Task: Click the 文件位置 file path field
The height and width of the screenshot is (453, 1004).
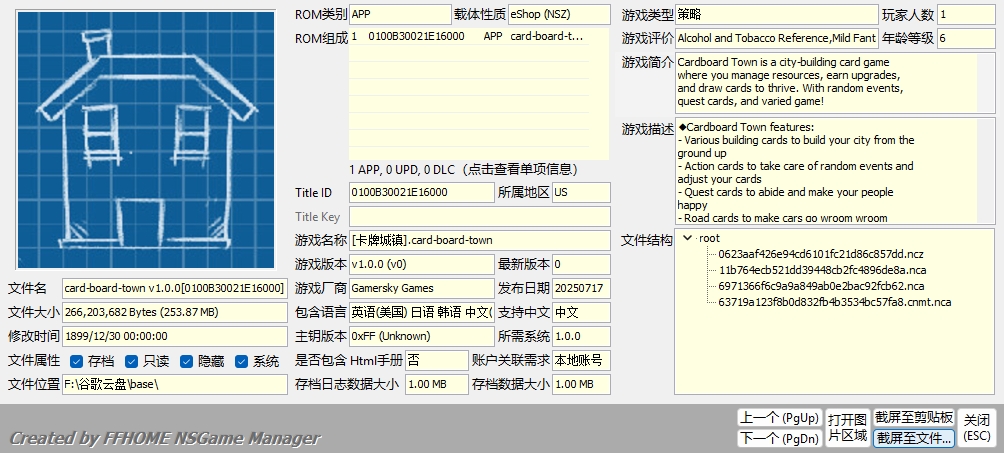Action: tap(174, 384)
